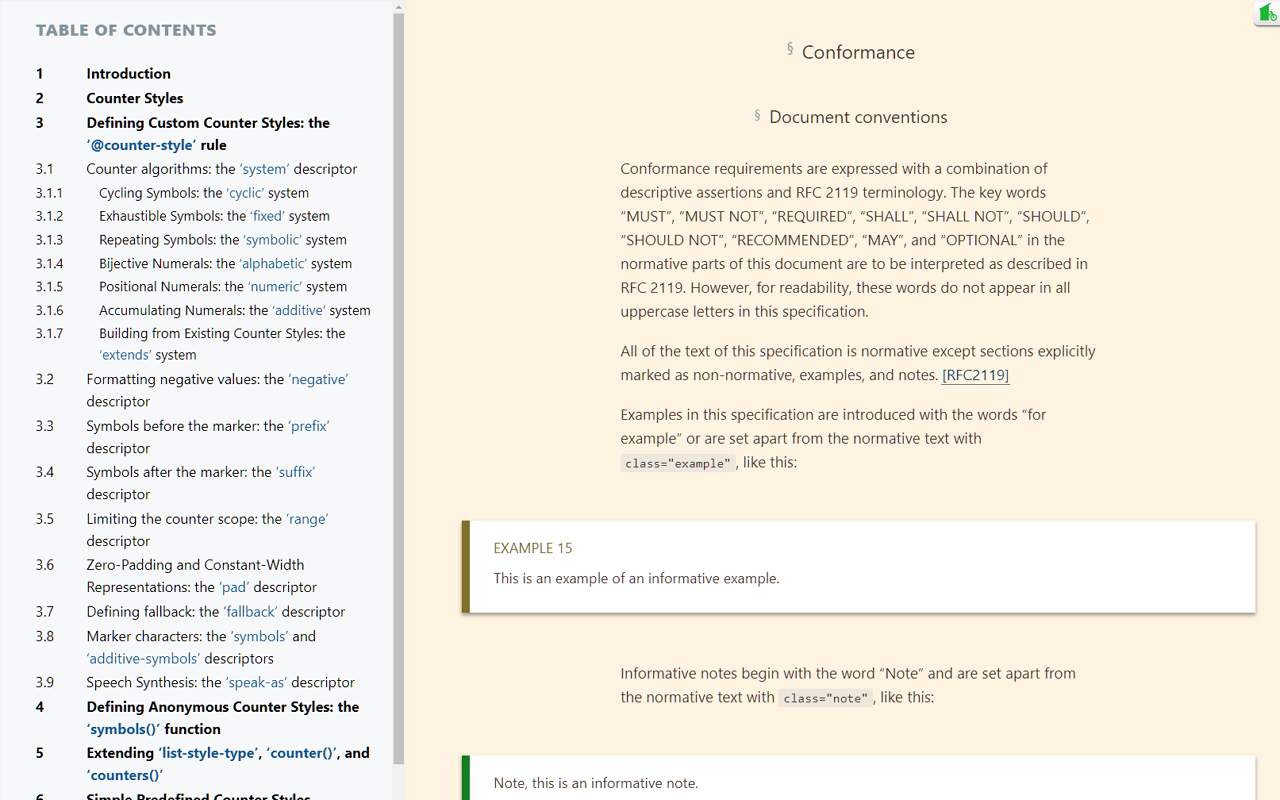This screenshot has width=1280, height=800.
Task: Click 'This is an example of an informative example.'
Action: (636, 578)
